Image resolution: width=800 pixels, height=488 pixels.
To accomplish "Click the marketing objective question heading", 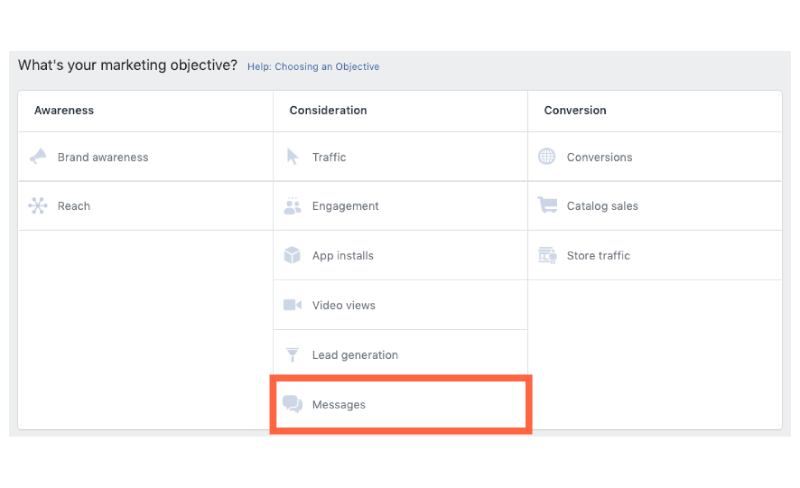I will pos(128,65).
